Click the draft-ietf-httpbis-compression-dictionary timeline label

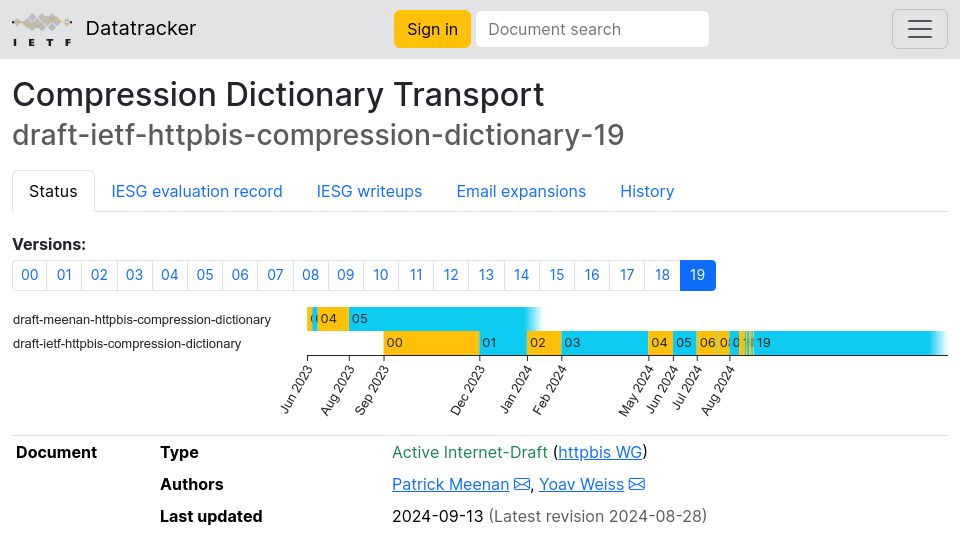point(127,343)
